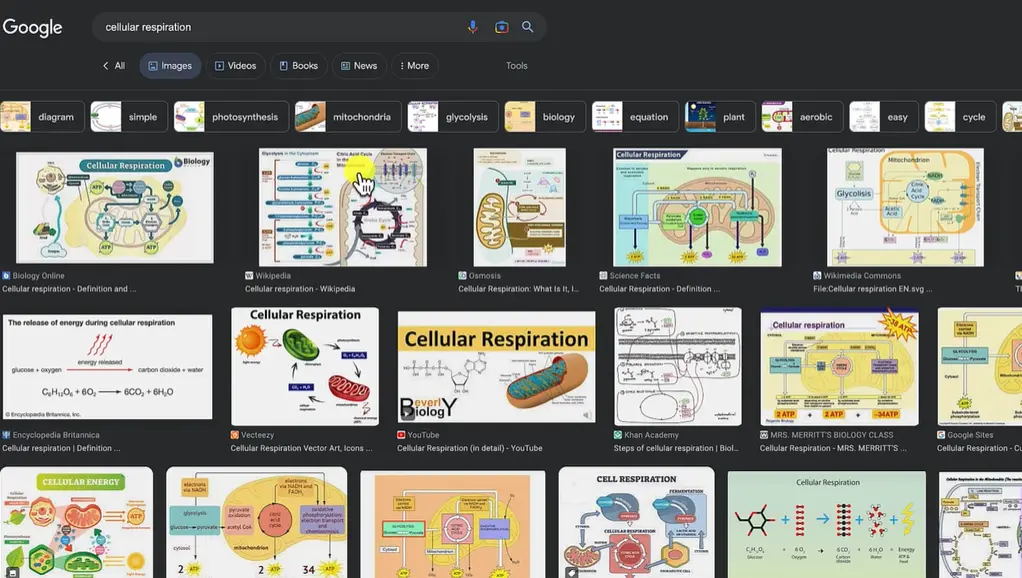Choose the aerobic filter chip

(x=803, y=117)
